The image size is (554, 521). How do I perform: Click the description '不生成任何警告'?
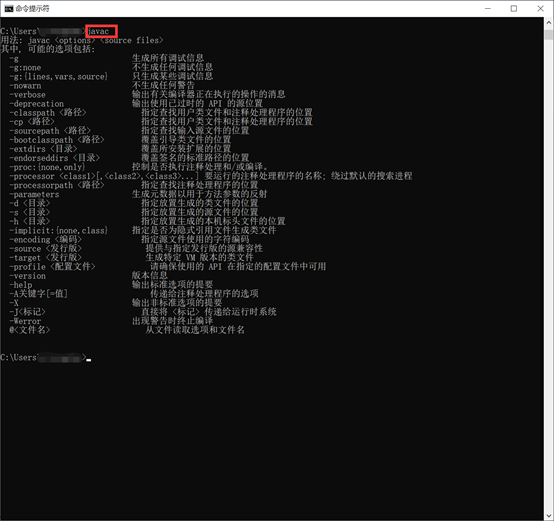click(164, 85)
